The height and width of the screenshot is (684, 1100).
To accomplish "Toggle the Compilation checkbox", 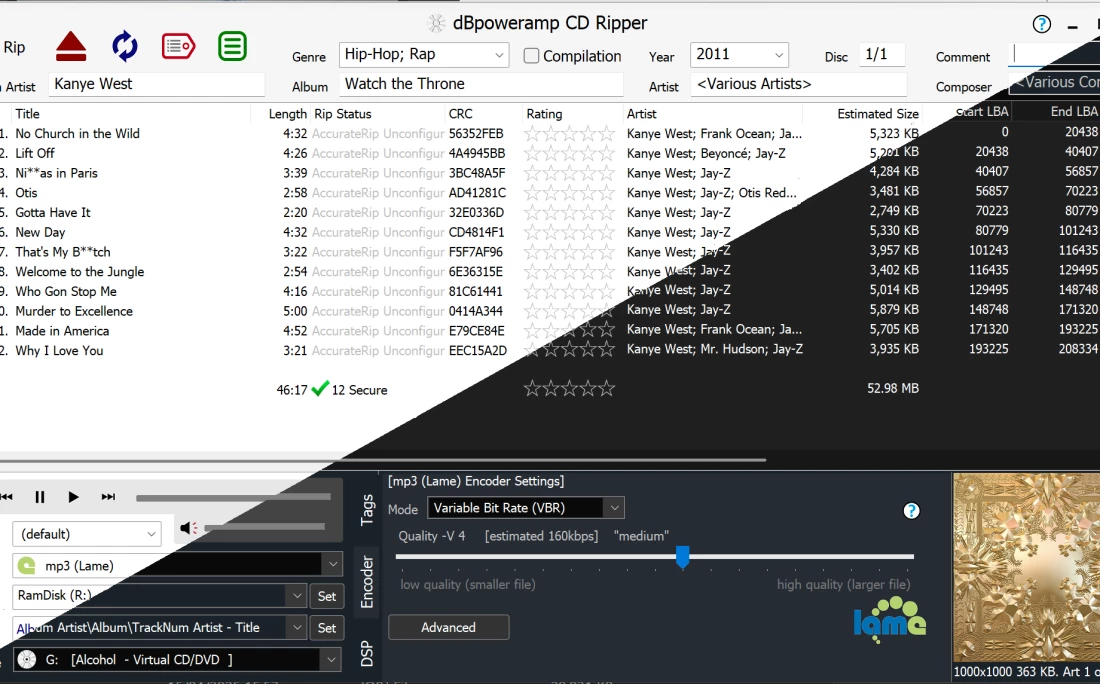I will (532, 56).
